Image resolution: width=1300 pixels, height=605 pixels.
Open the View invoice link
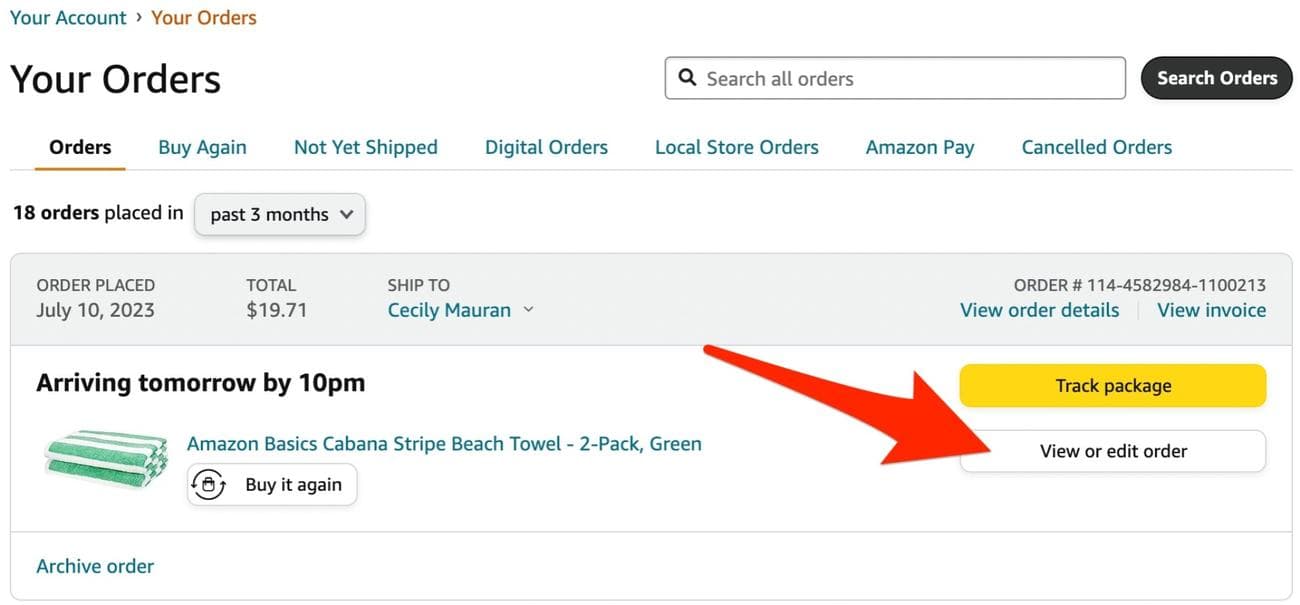click(x=1211, y=310)
